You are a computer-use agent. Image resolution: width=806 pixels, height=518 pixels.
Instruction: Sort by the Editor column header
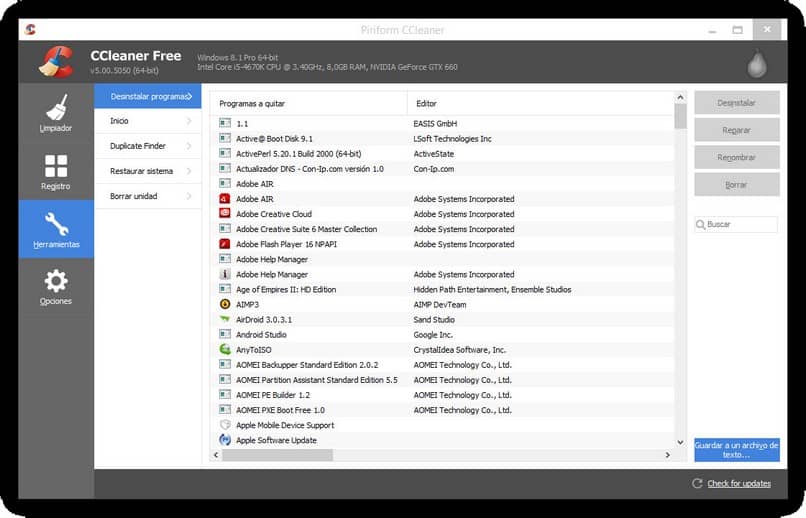tap(540, 103)
